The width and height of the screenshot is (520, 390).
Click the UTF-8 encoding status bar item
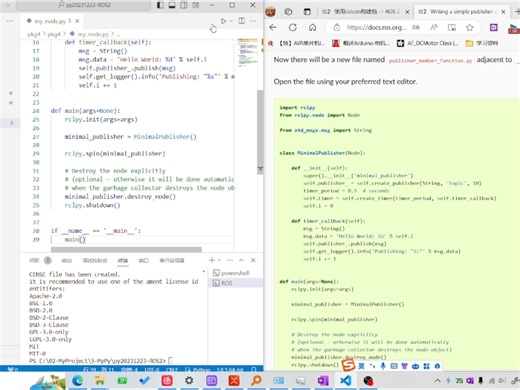[152, 369]
